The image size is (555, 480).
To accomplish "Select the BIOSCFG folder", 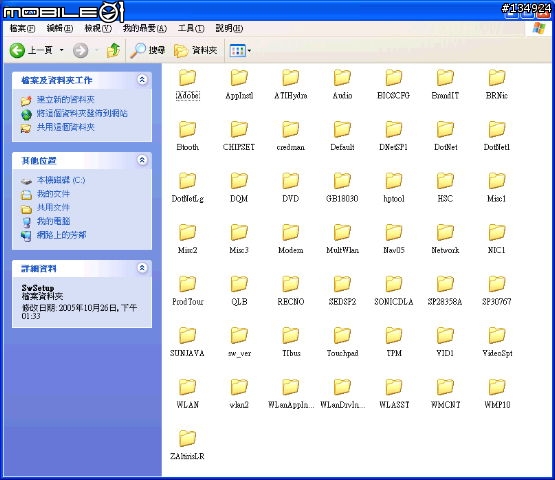I will pos(394,85).
